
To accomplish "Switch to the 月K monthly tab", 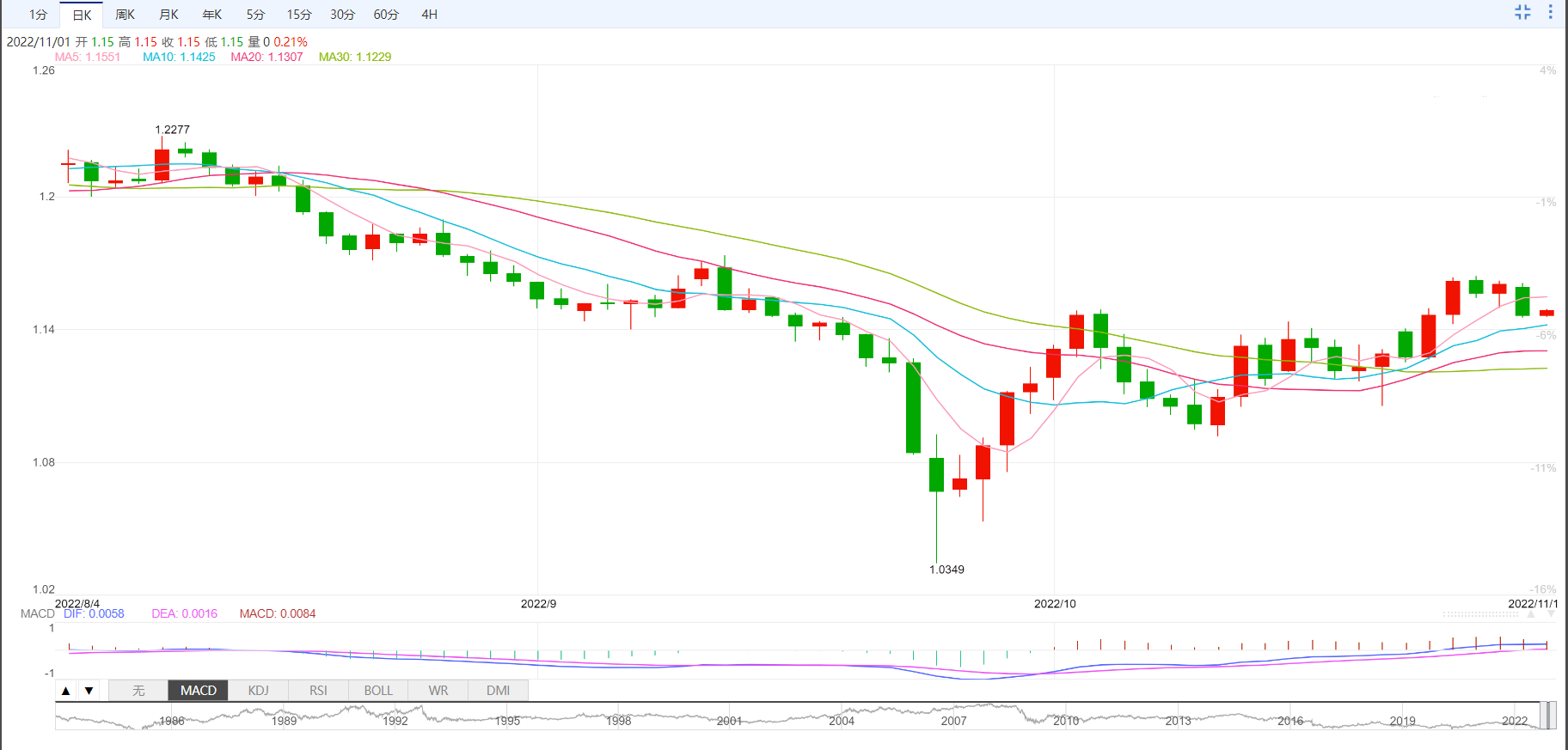I will click(168, 15).
